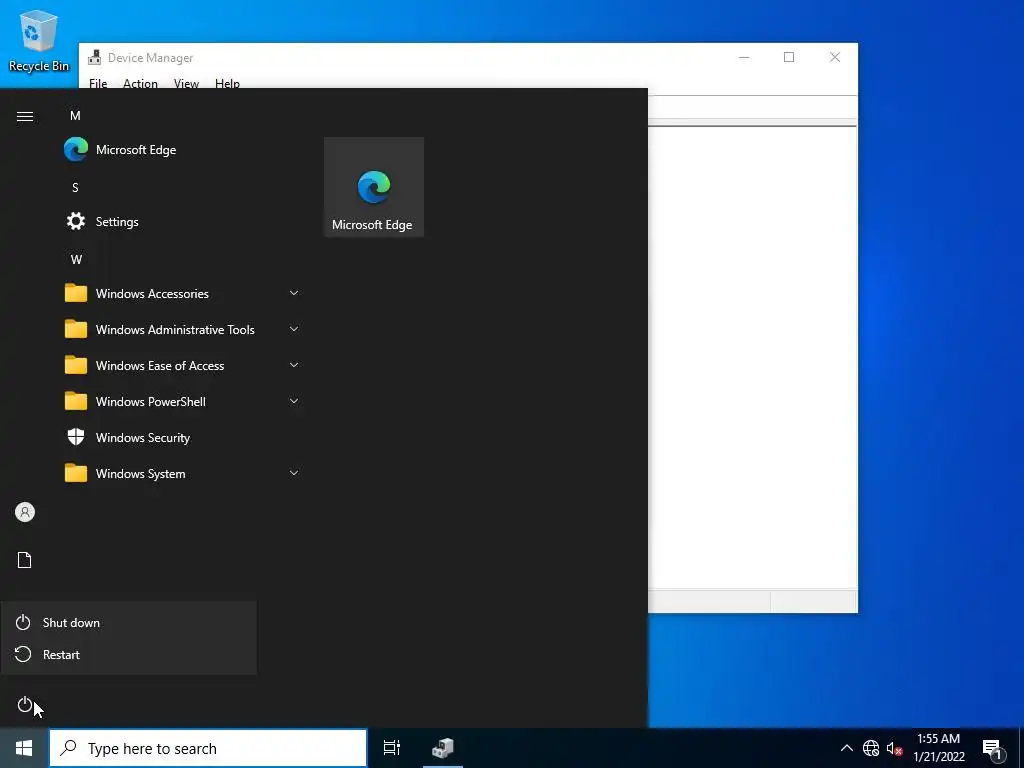
Task: Choose Restart from power menu
Action: (129, 654)
